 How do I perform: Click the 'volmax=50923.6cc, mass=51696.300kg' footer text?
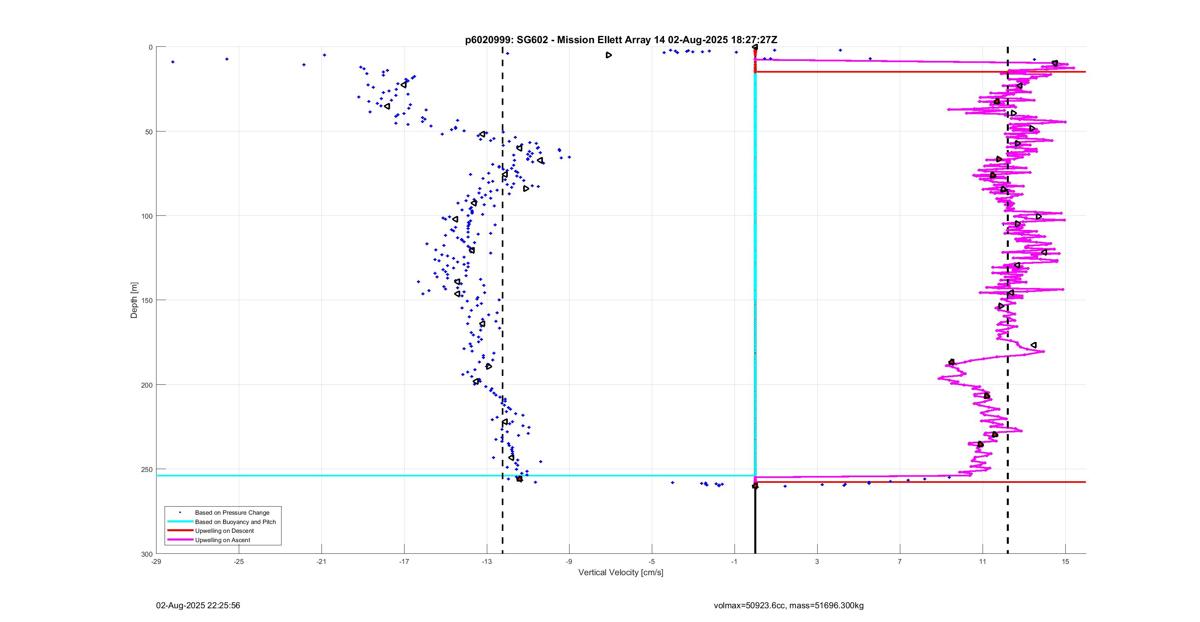point(788,605)
